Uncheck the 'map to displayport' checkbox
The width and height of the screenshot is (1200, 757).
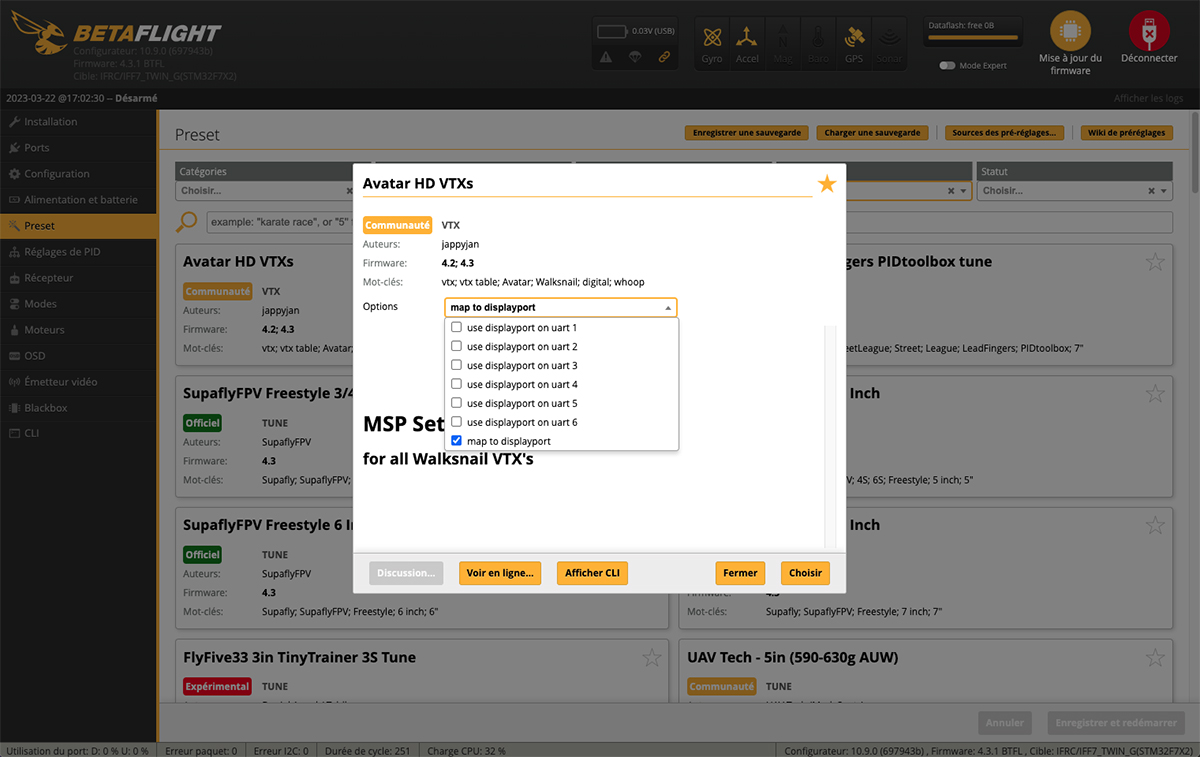click(457, 441)
